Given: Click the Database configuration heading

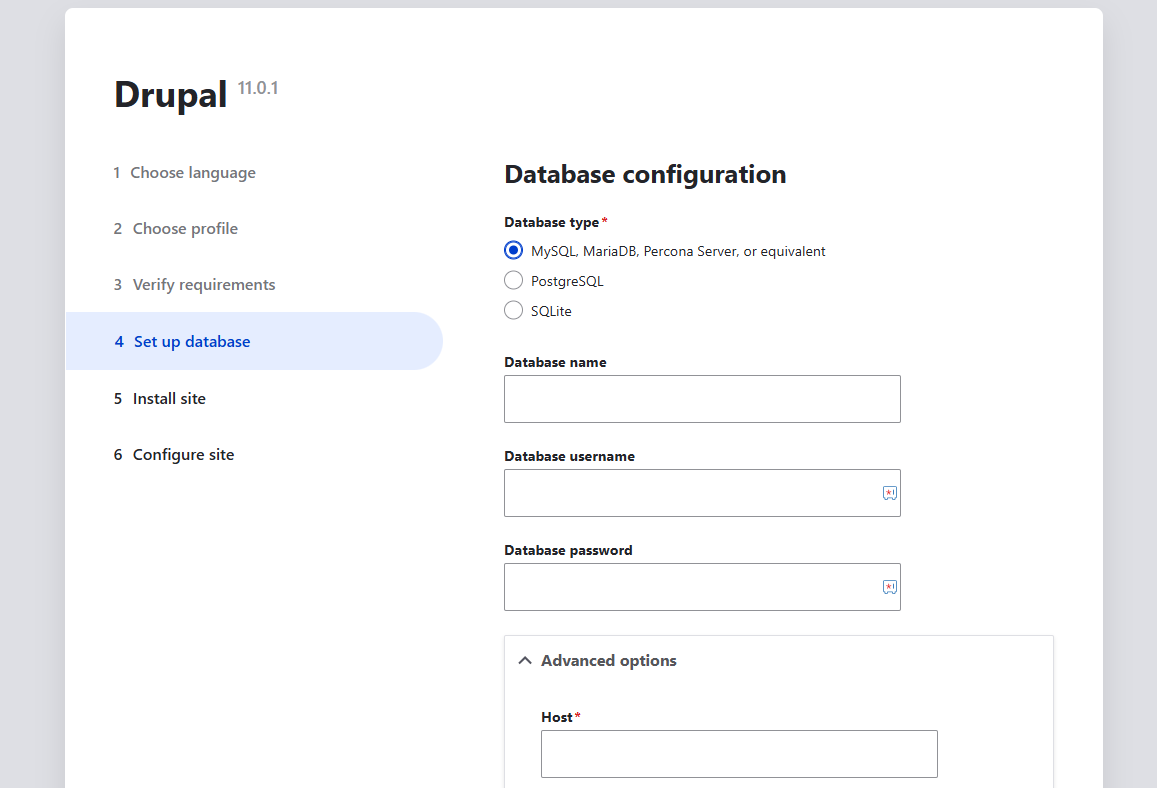Looking at the screenshot, I should coord(645,175).
